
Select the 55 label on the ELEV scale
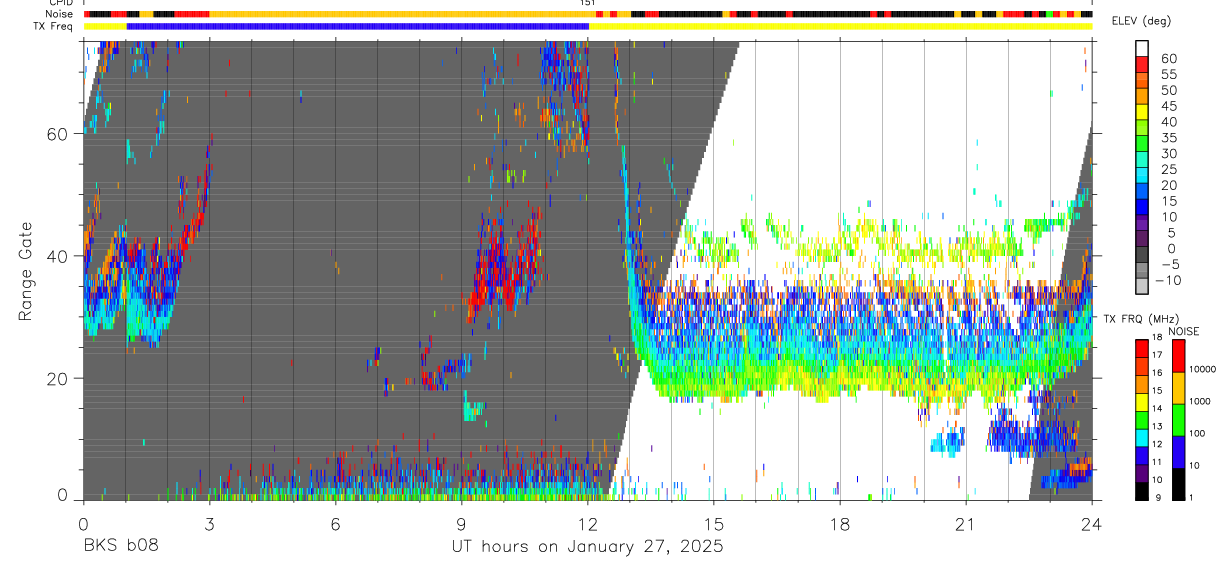tap(1168, 74)
